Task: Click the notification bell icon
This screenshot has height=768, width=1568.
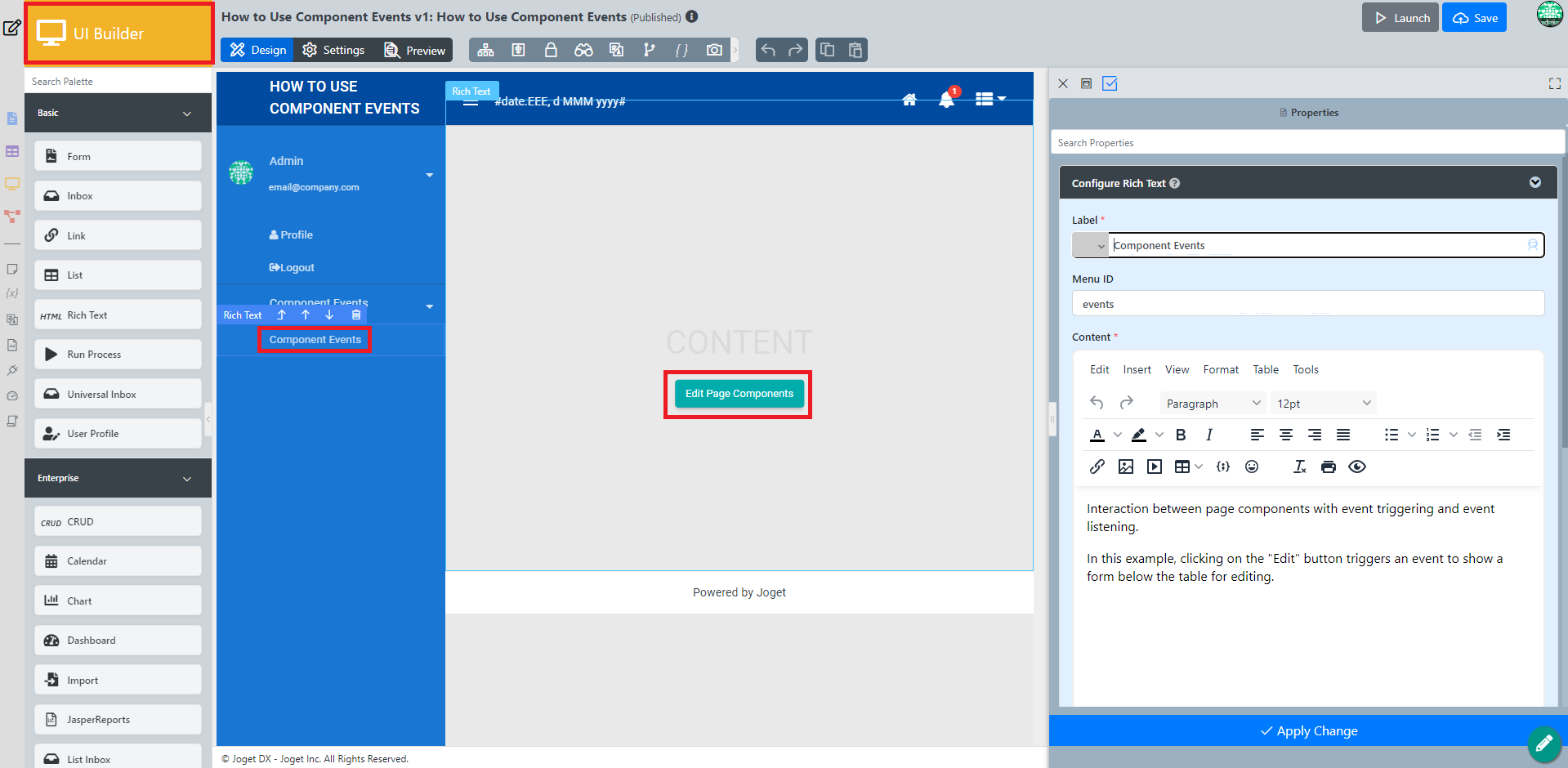Action: (x=946, y=100)
